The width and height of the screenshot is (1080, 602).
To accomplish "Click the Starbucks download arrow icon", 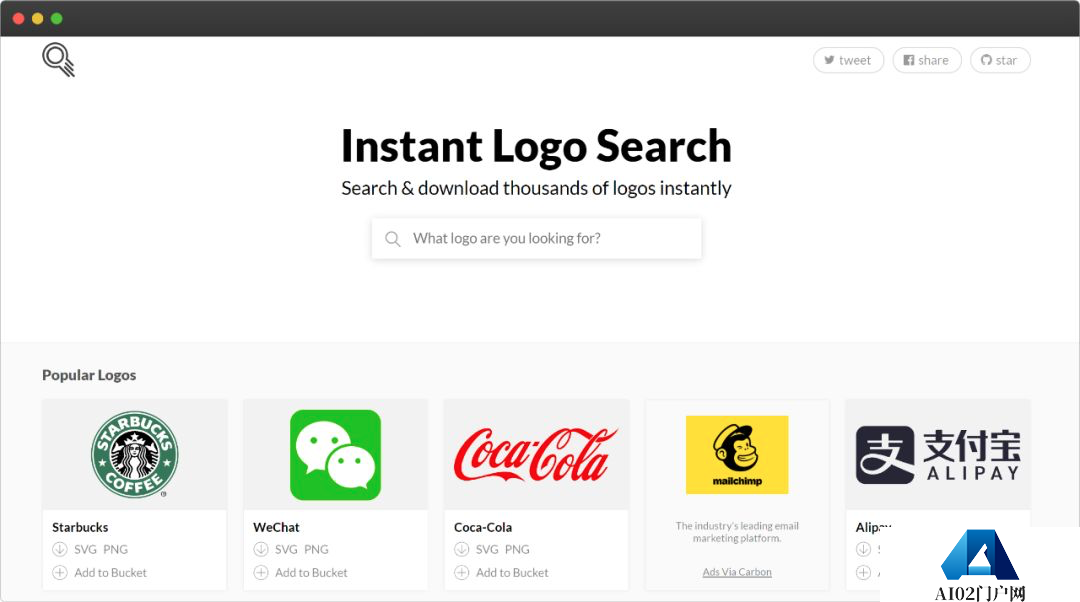I will 60,549.
